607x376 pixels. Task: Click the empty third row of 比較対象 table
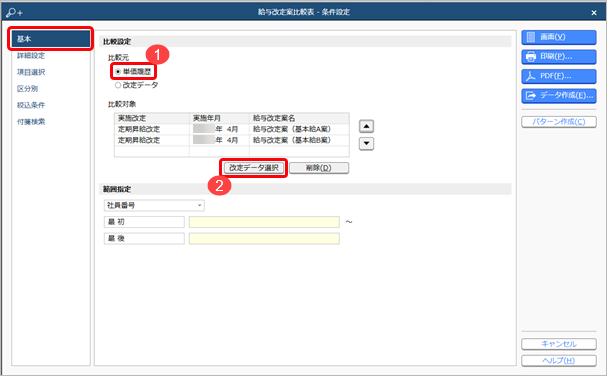[x=231, y=151]
